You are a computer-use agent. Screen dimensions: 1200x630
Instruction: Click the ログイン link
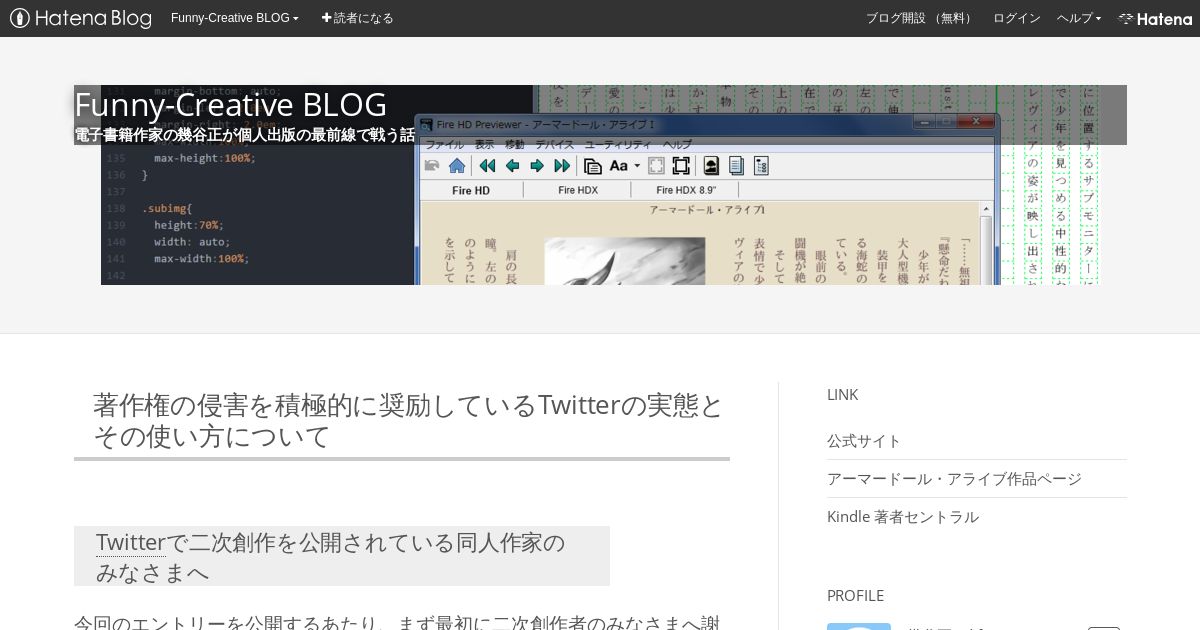click(x=1016, y=18)
